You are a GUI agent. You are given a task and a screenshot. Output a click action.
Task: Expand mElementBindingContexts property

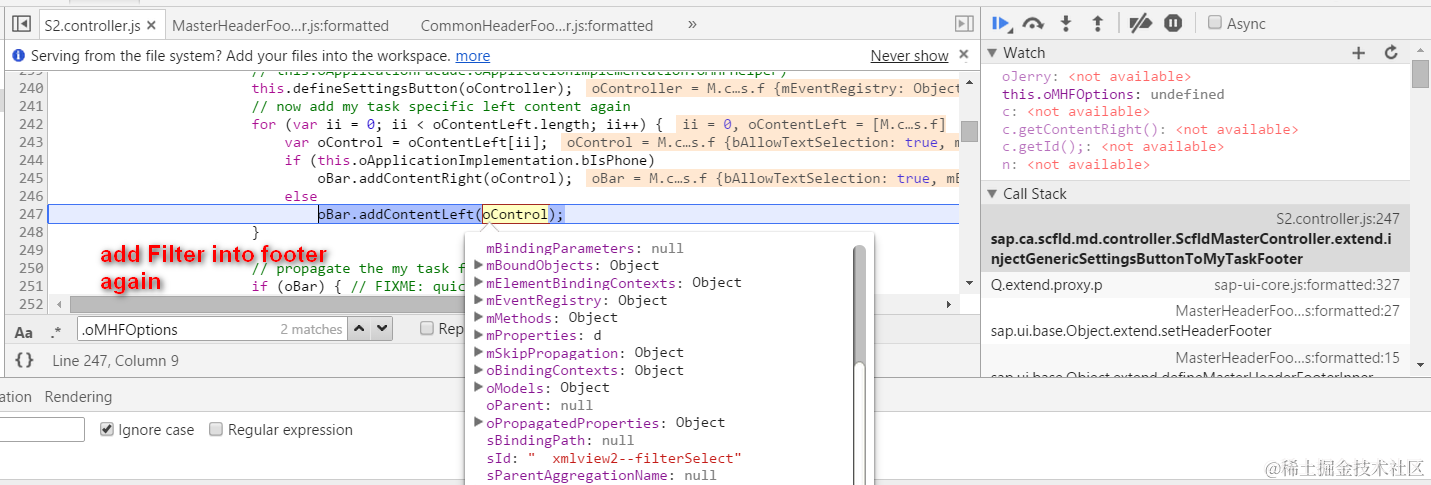[480, 283]
